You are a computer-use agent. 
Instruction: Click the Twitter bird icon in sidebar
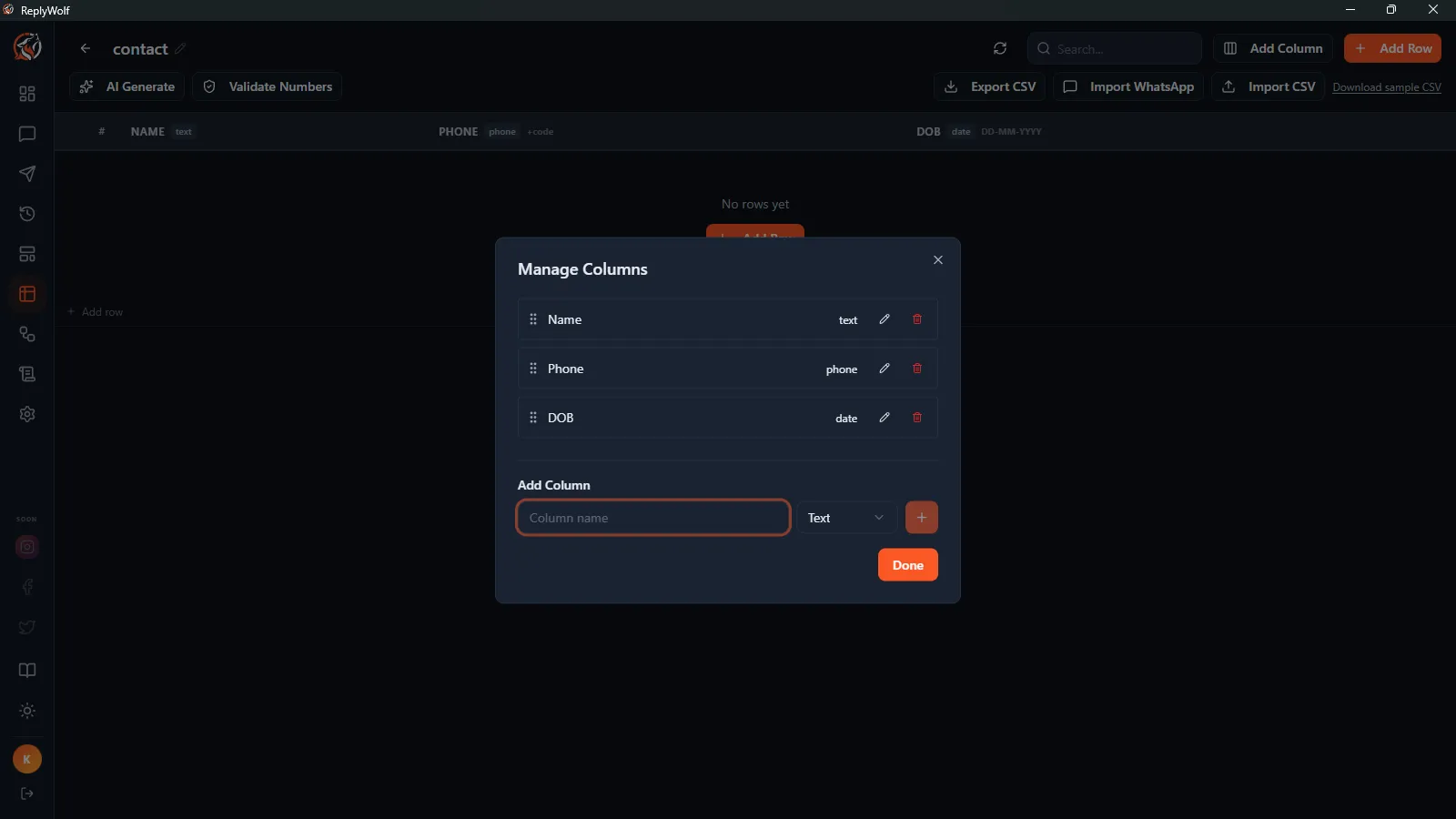pyautogui.click(x=27, y=627)
